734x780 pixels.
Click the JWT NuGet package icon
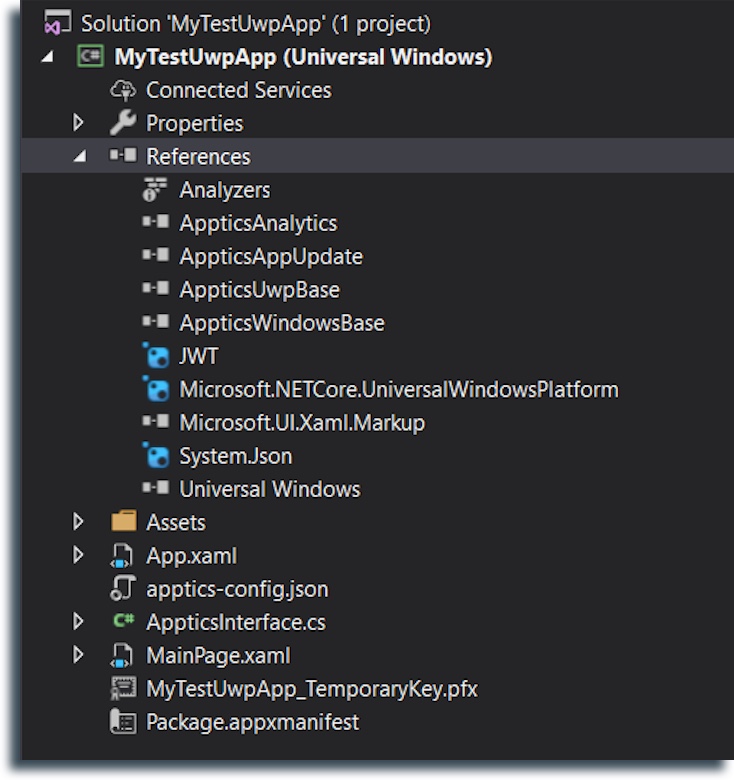[155, 356]
